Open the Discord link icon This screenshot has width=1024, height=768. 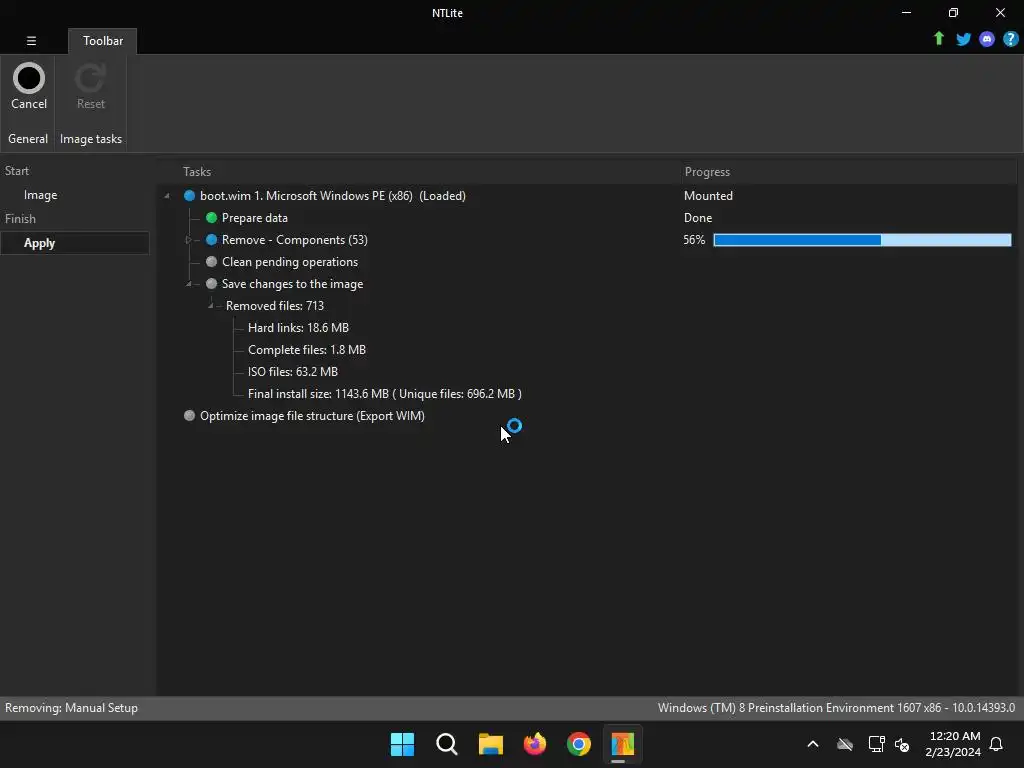point(987,39)
